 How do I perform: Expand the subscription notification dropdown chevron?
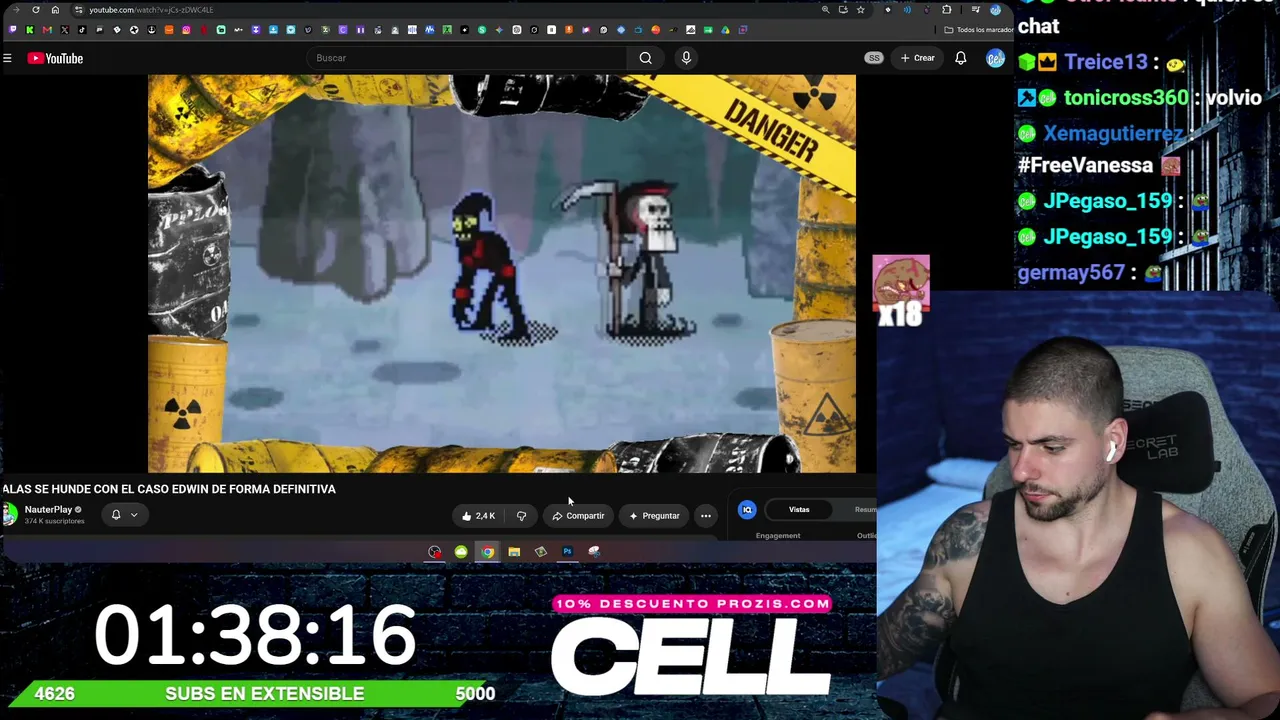coord(134,515)
